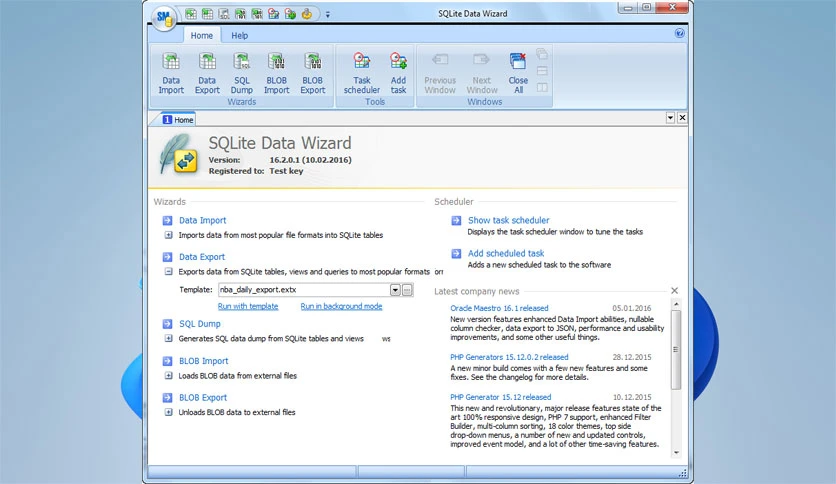
Task: Click the Run in background mode link
Action: [341, 306]
